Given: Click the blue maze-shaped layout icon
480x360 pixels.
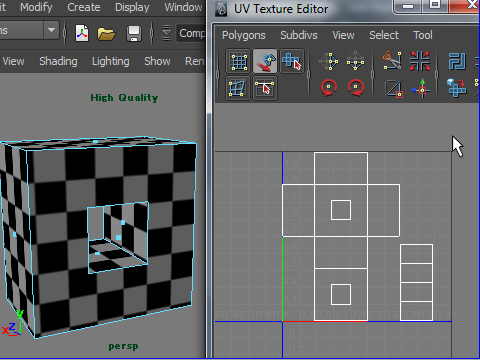Looking at the screenshot, I should pos(457,61).
